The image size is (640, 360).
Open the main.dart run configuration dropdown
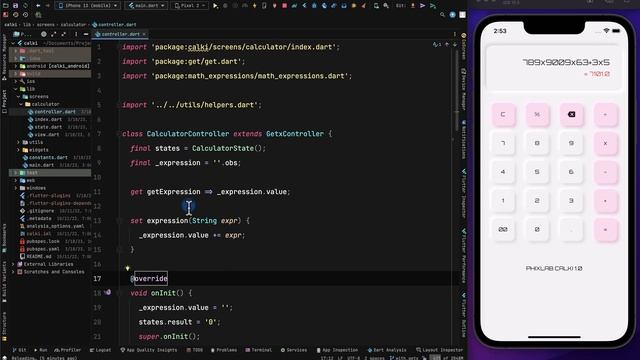[x=146, y=6]
